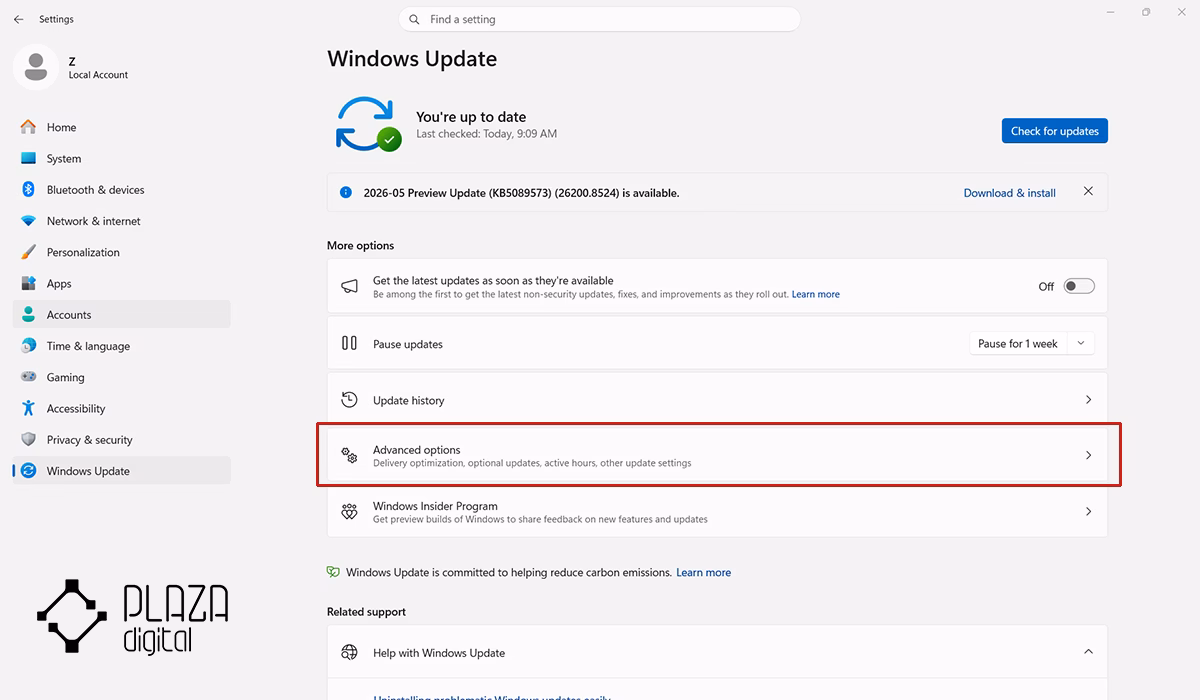Click the Windows Insider Program icon
This screenshot has height=700, width=1200.
[349, 511]
